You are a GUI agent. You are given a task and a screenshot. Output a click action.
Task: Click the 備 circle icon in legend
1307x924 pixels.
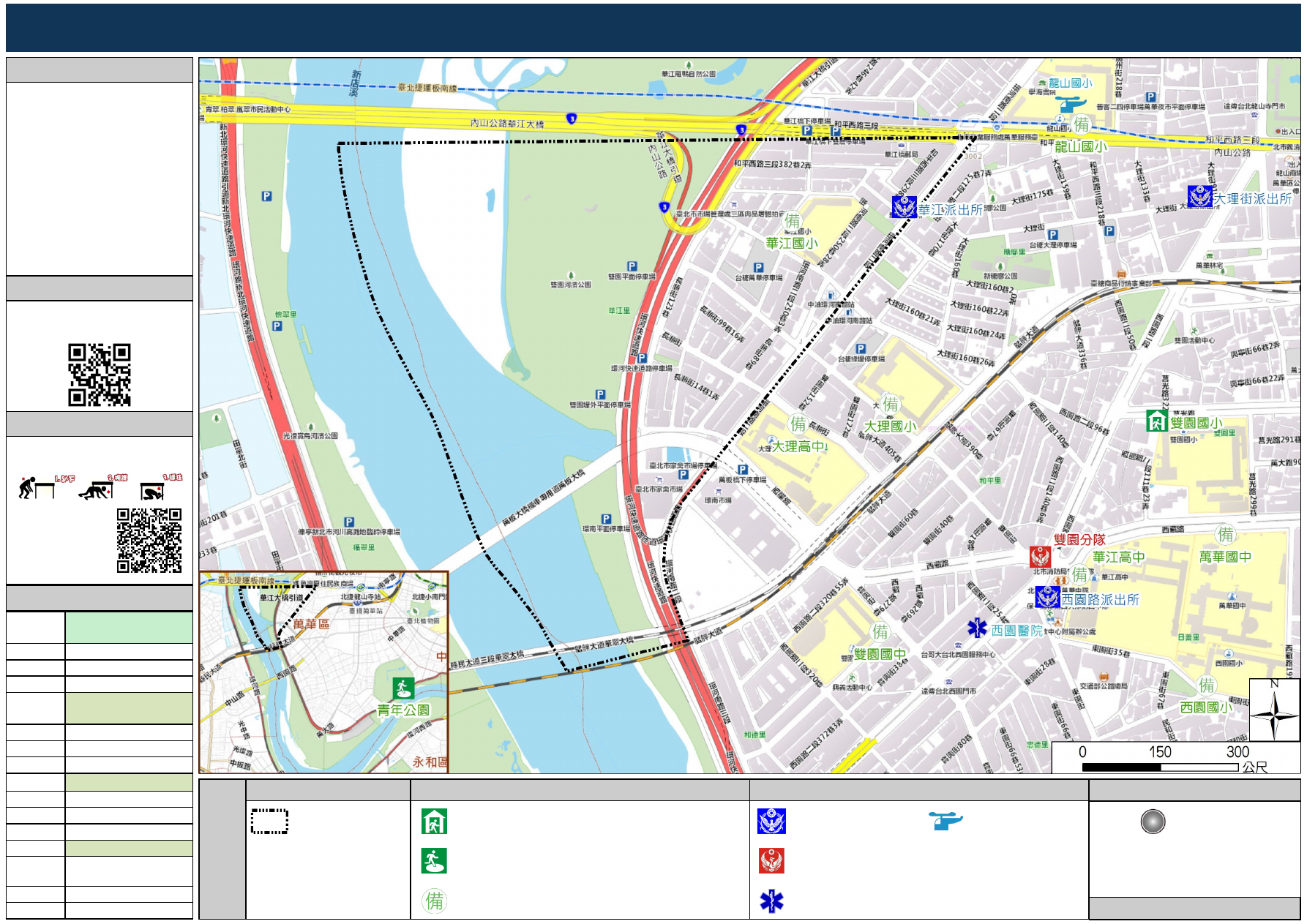435,901
